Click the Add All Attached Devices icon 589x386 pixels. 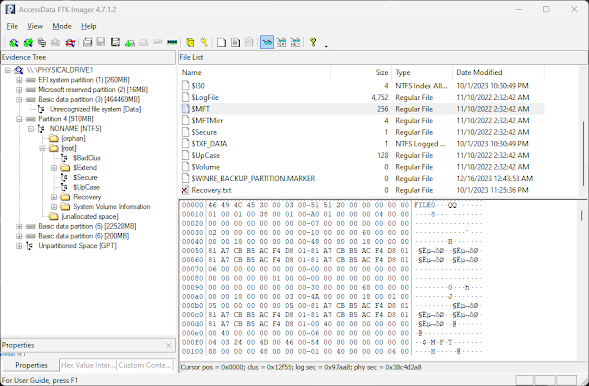click(x=28, y=42)
